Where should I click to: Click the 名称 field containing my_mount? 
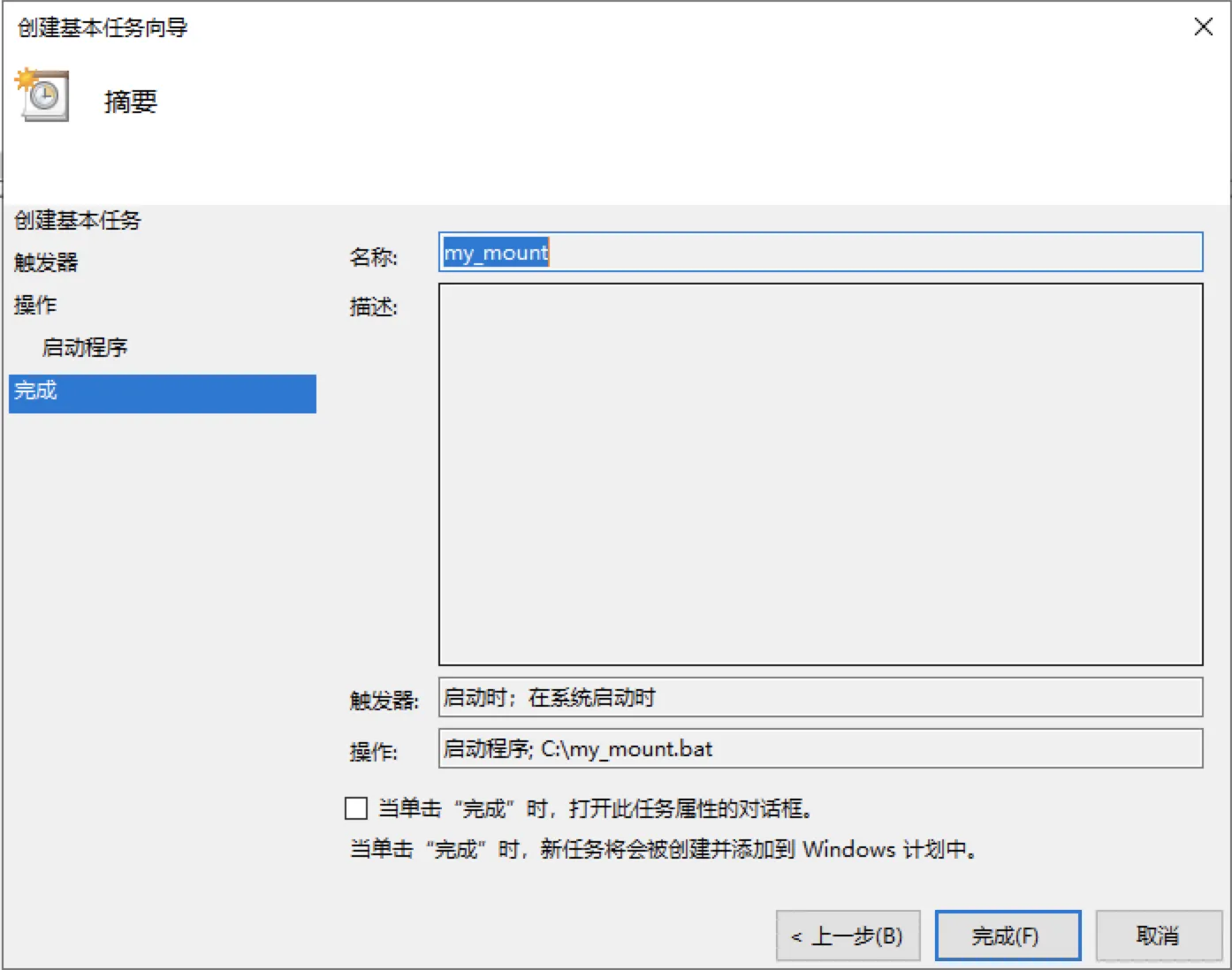(820, 253)
